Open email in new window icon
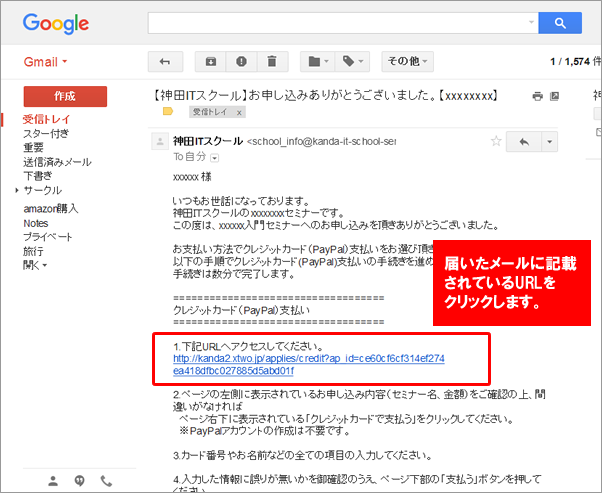Image resolution: width=602 pixels, height=493 pixels. pos(554,96)
